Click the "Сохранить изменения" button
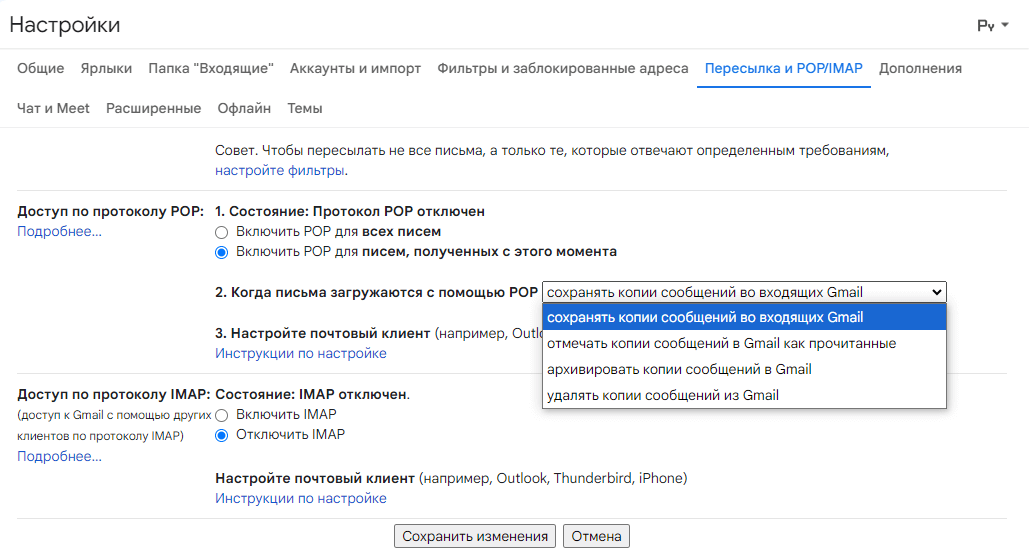The width and height of the screenshot is (1029, 556). pos(474,536)
